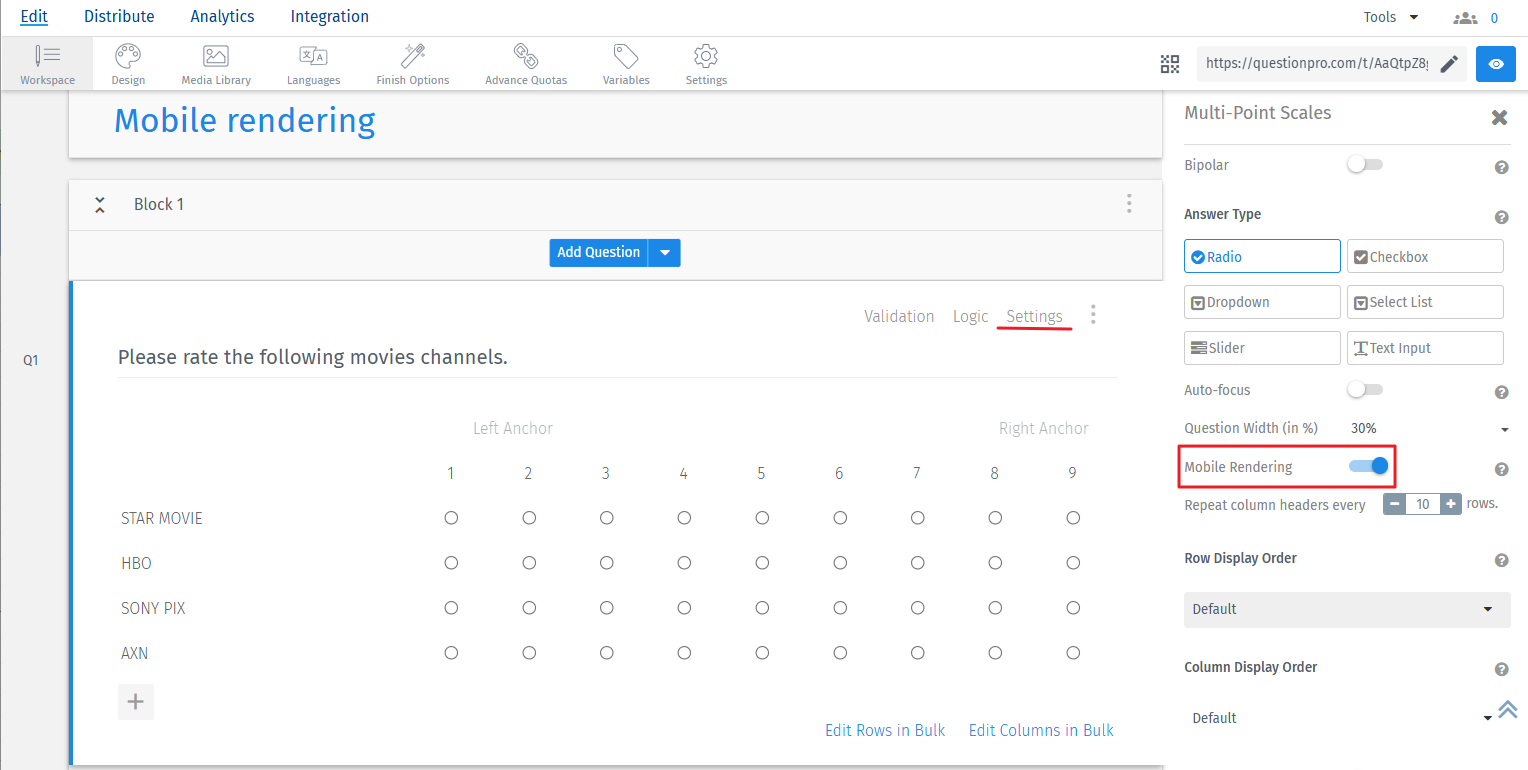Click Edit Rows in Bulk link
Viewport: 1528px width, 770px height.
point(884,730)
